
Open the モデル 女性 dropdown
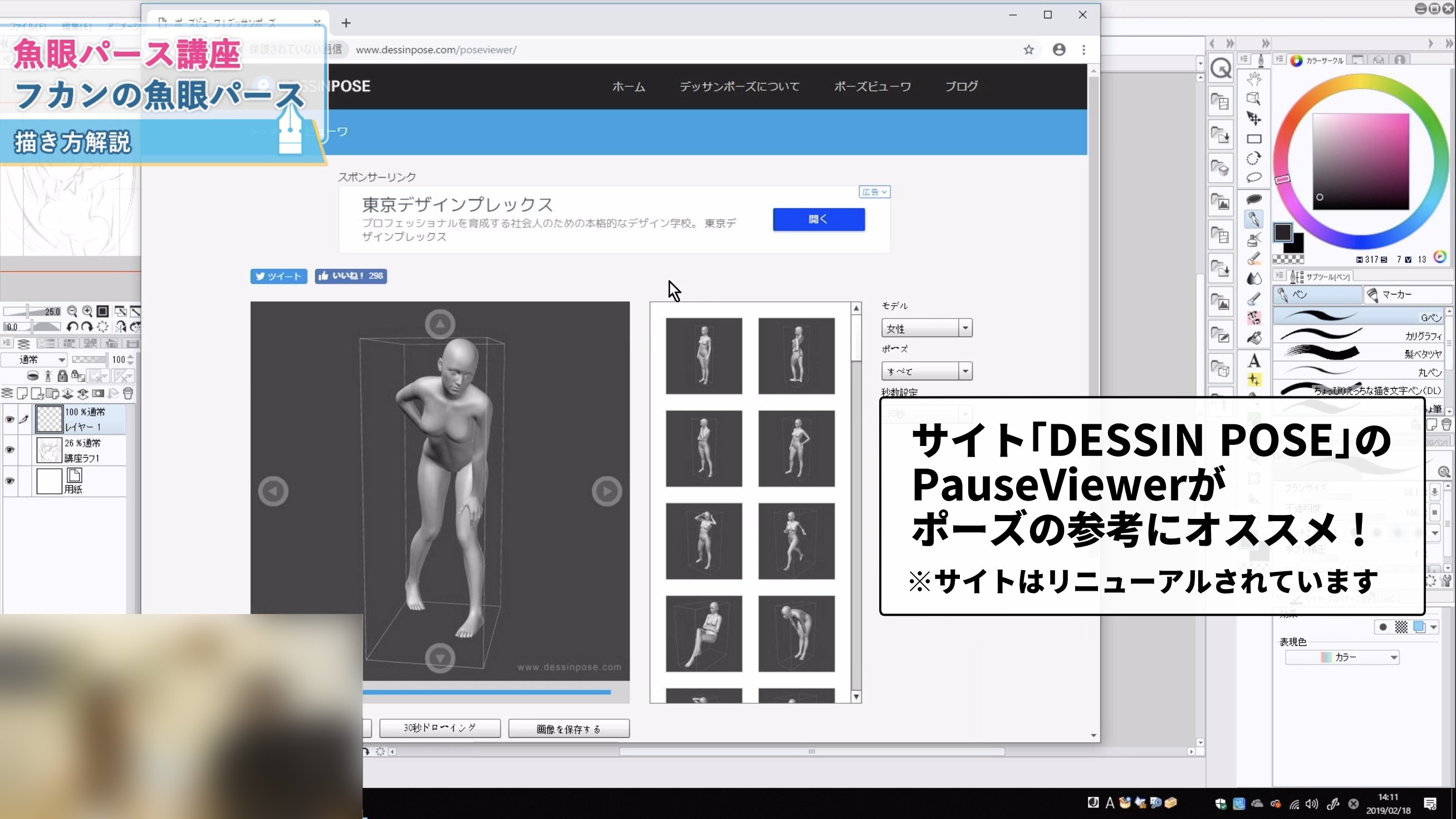pyautogui.click(x=926, y=328)
